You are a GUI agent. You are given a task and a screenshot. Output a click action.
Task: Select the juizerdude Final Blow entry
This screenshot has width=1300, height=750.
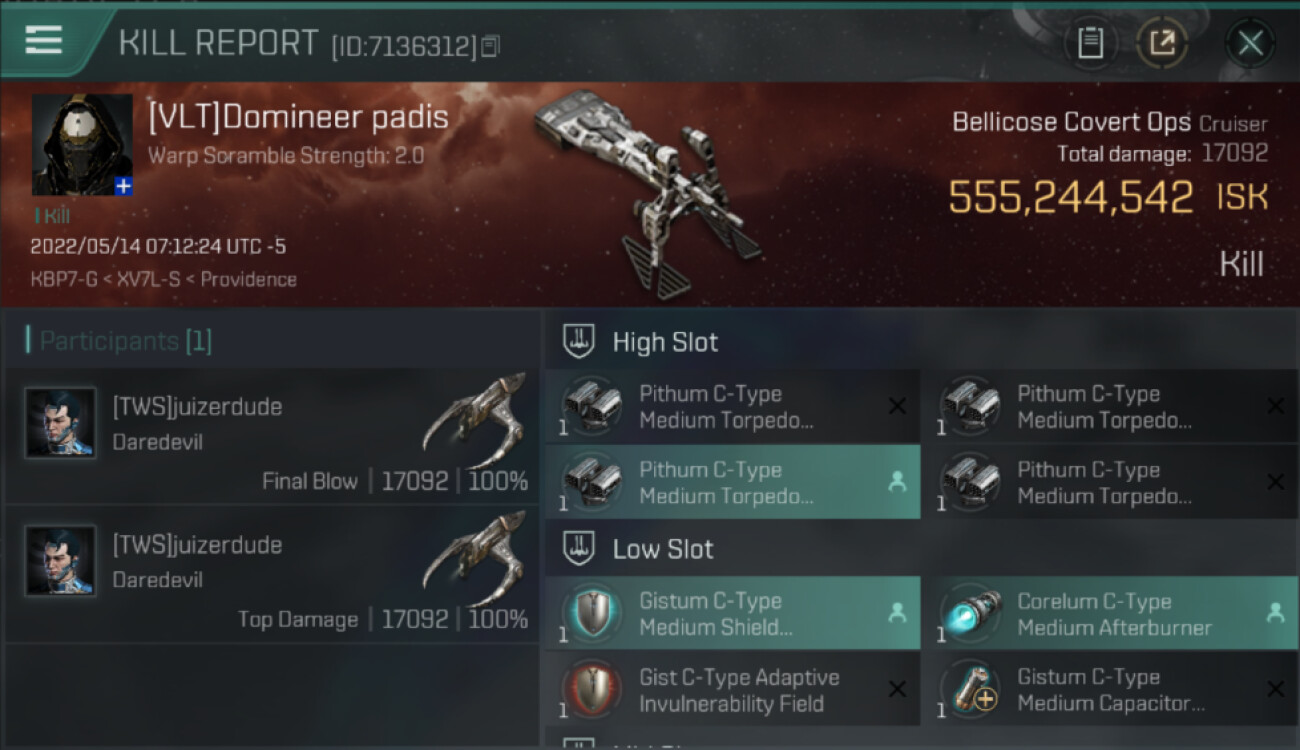[272, 435]
